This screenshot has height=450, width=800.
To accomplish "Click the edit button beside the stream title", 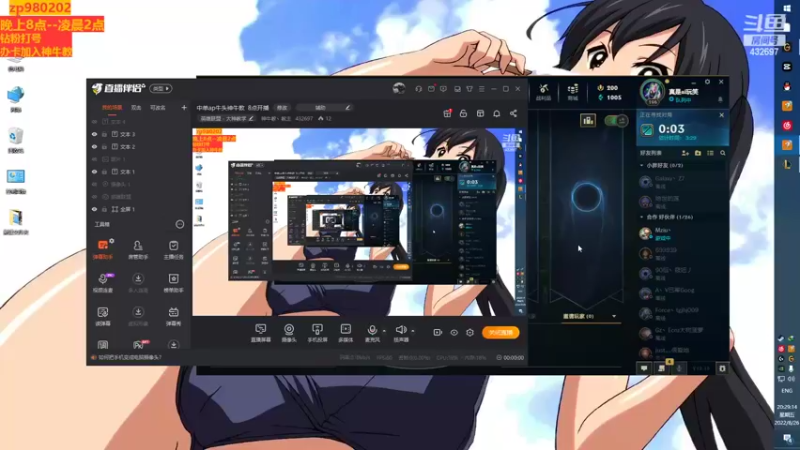I will (x=282, y=108).
